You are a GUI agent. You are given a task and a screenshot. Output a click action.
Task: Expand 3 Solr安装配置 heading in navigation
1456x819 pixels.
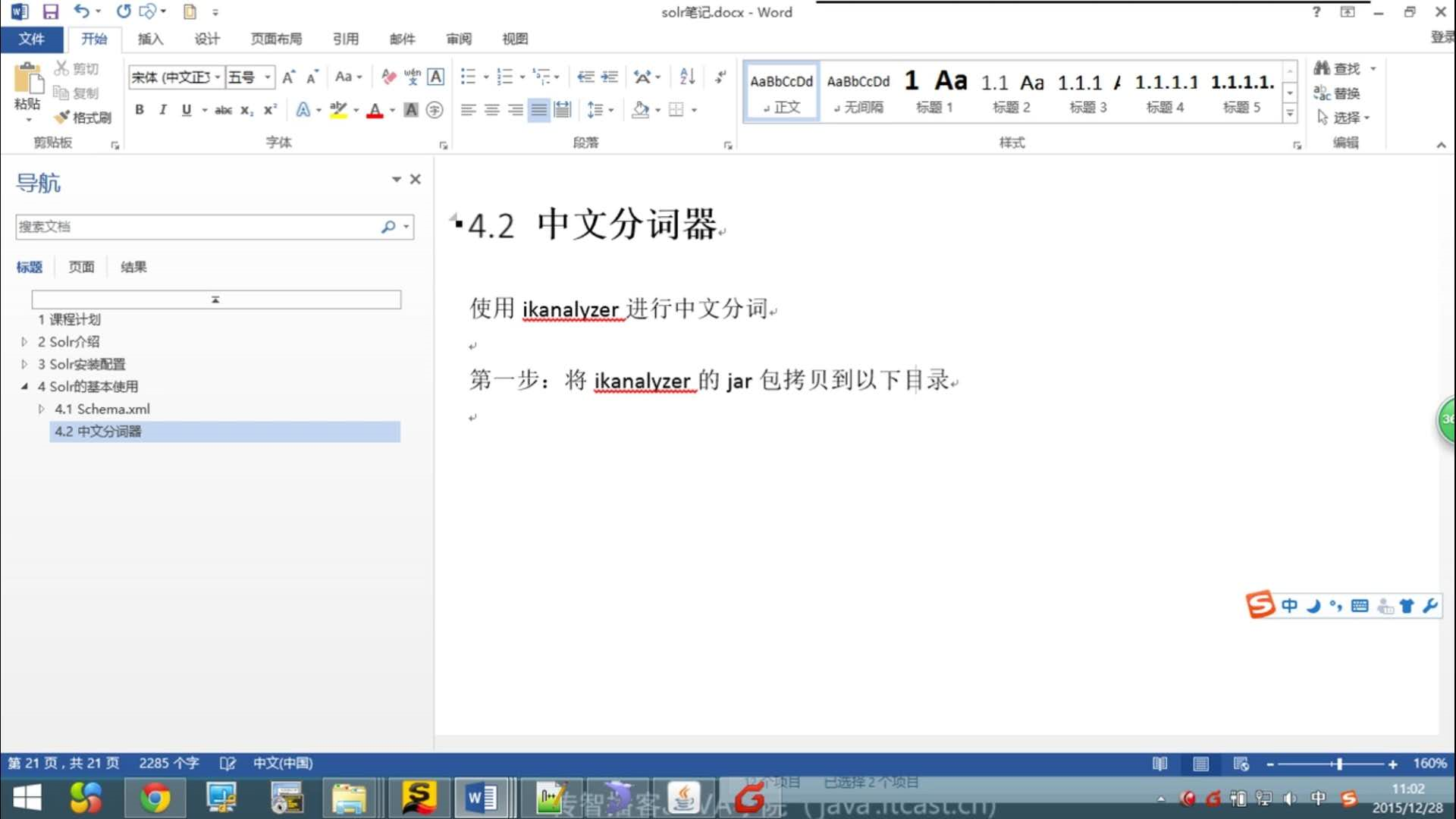click(24, 364)
